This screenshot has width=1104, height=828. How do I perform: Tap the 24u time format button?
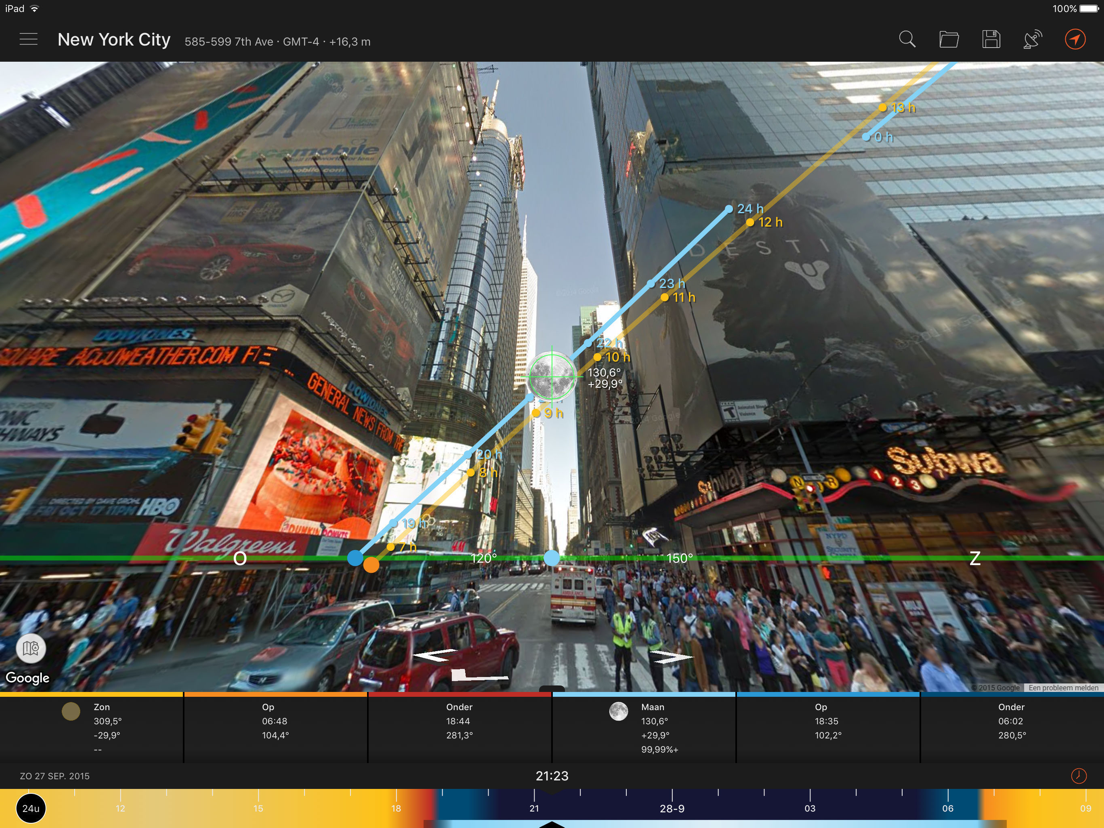pyautogui.click(x=30, y=808)
